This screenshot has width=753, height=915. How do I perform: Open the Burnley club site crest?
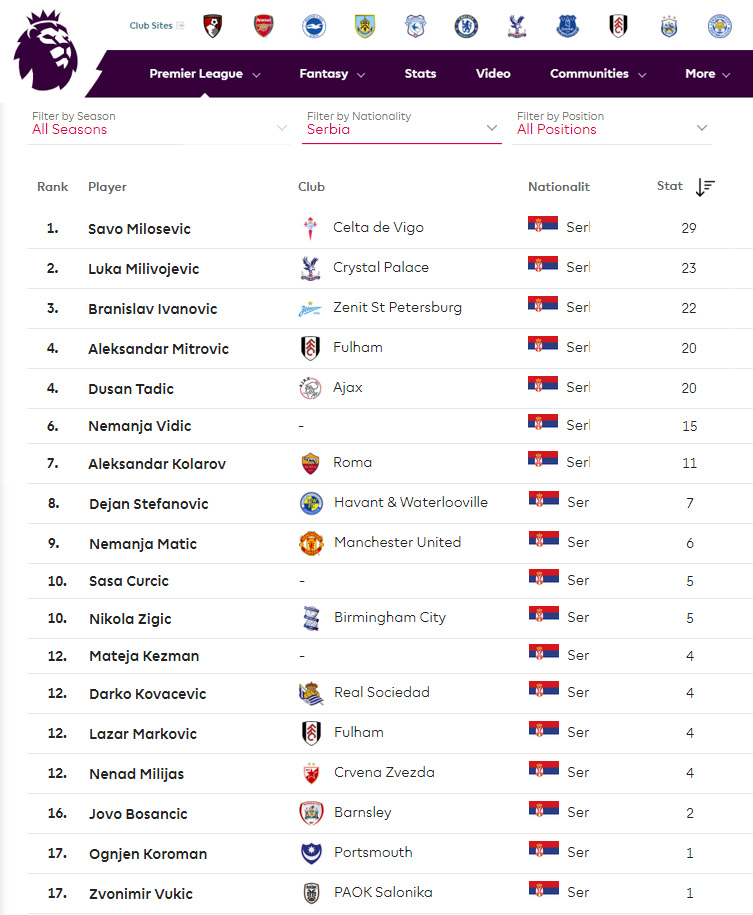pos(365,26)
